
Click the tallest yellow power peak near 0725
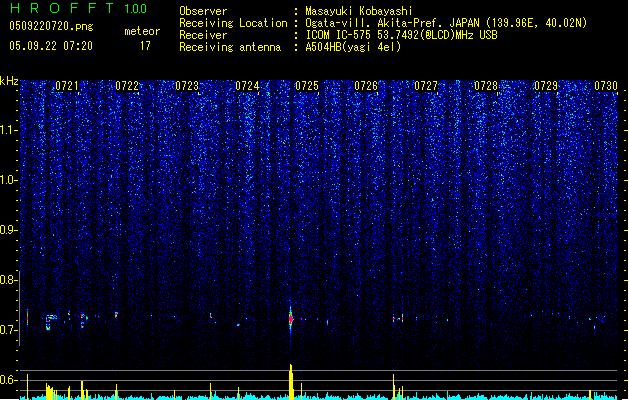click(x=291, y=382)
